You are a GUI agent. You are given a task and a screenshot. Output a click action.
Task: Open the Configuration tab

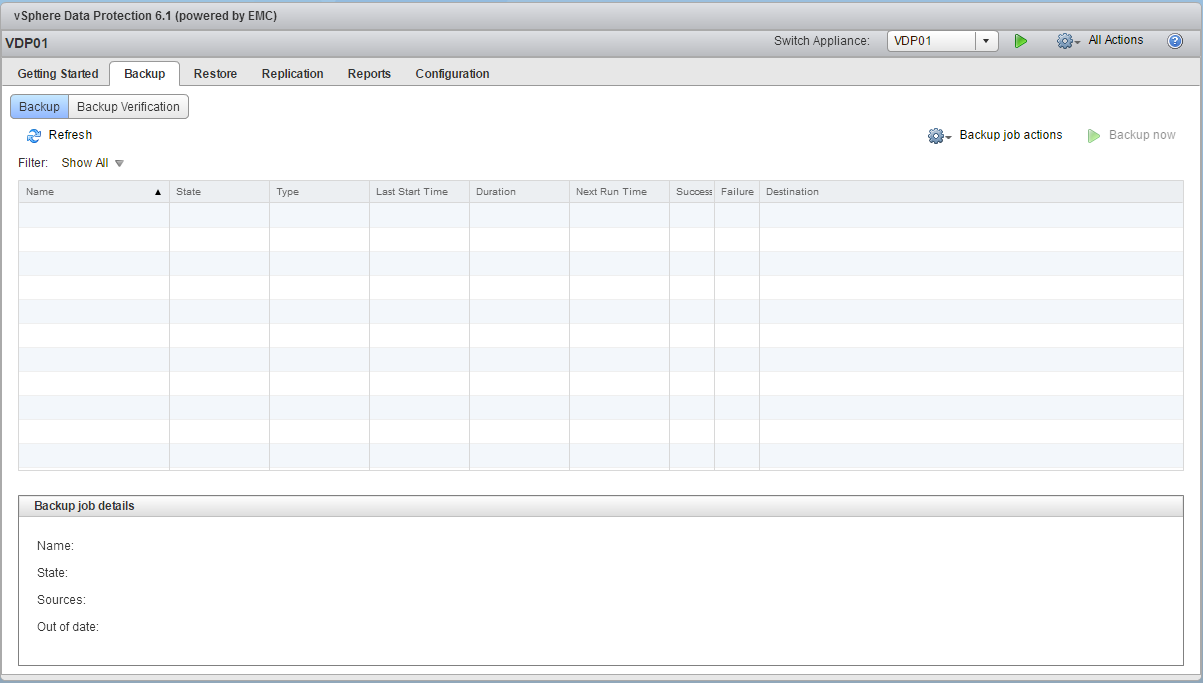[452, 74]
